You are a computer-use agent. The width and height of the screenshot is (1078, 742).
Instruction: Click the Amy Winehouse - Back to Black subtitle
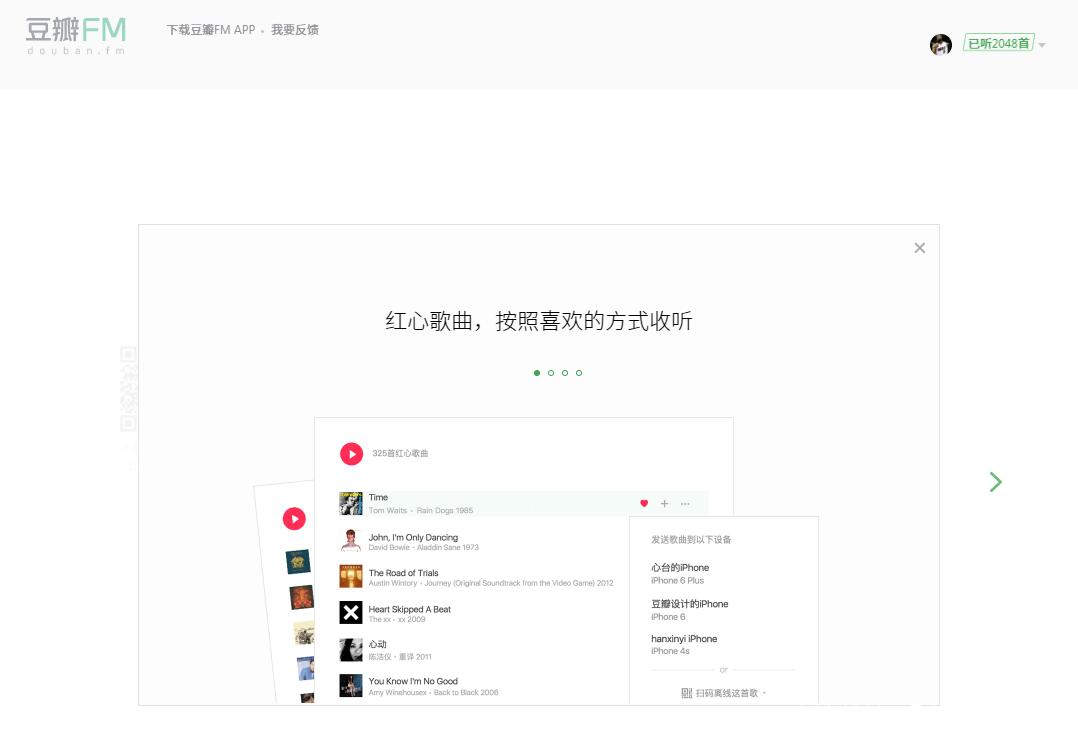point(433,692)
